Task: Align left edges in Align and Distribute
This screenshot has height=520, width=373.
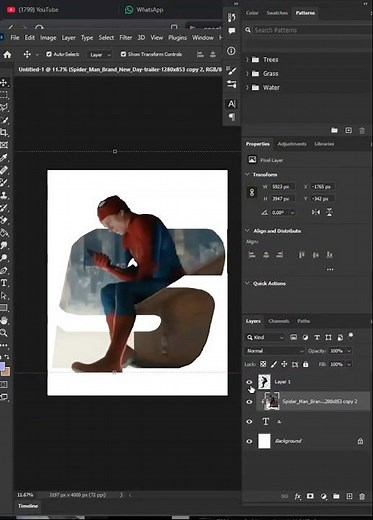Action: (252, 255)
